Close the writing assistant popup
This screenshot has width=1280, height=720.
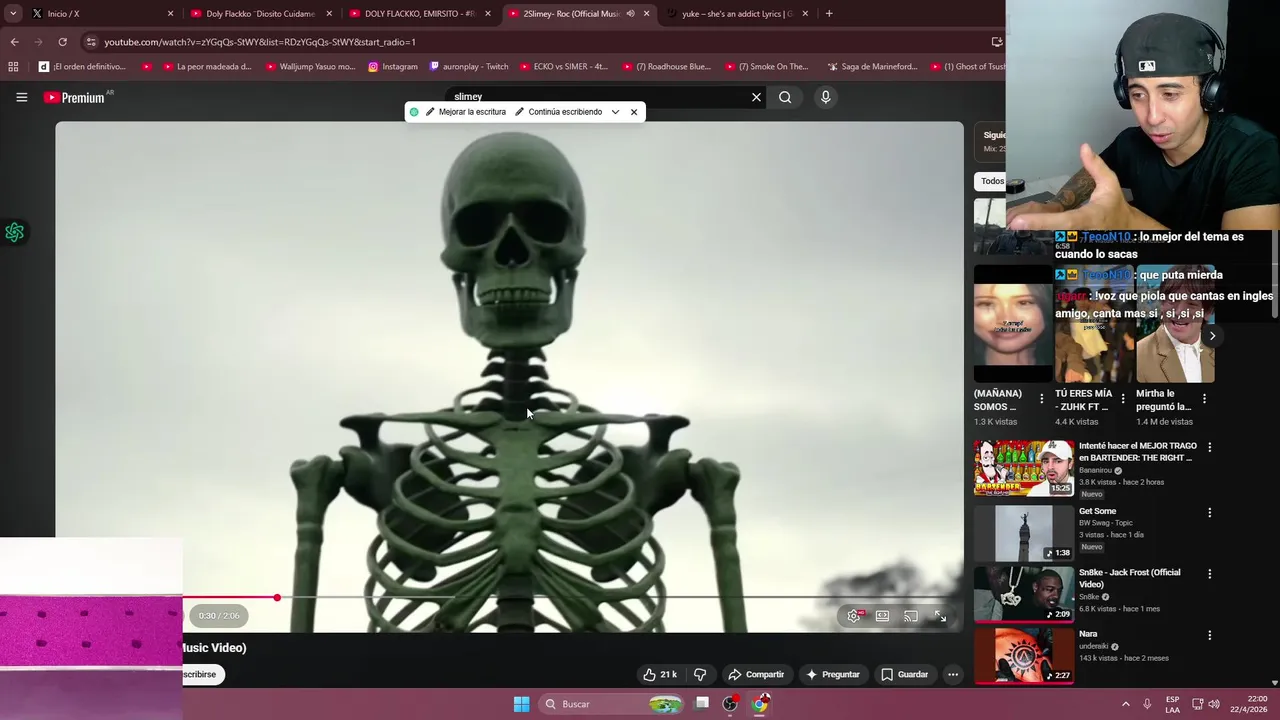[x=633, y=112]
